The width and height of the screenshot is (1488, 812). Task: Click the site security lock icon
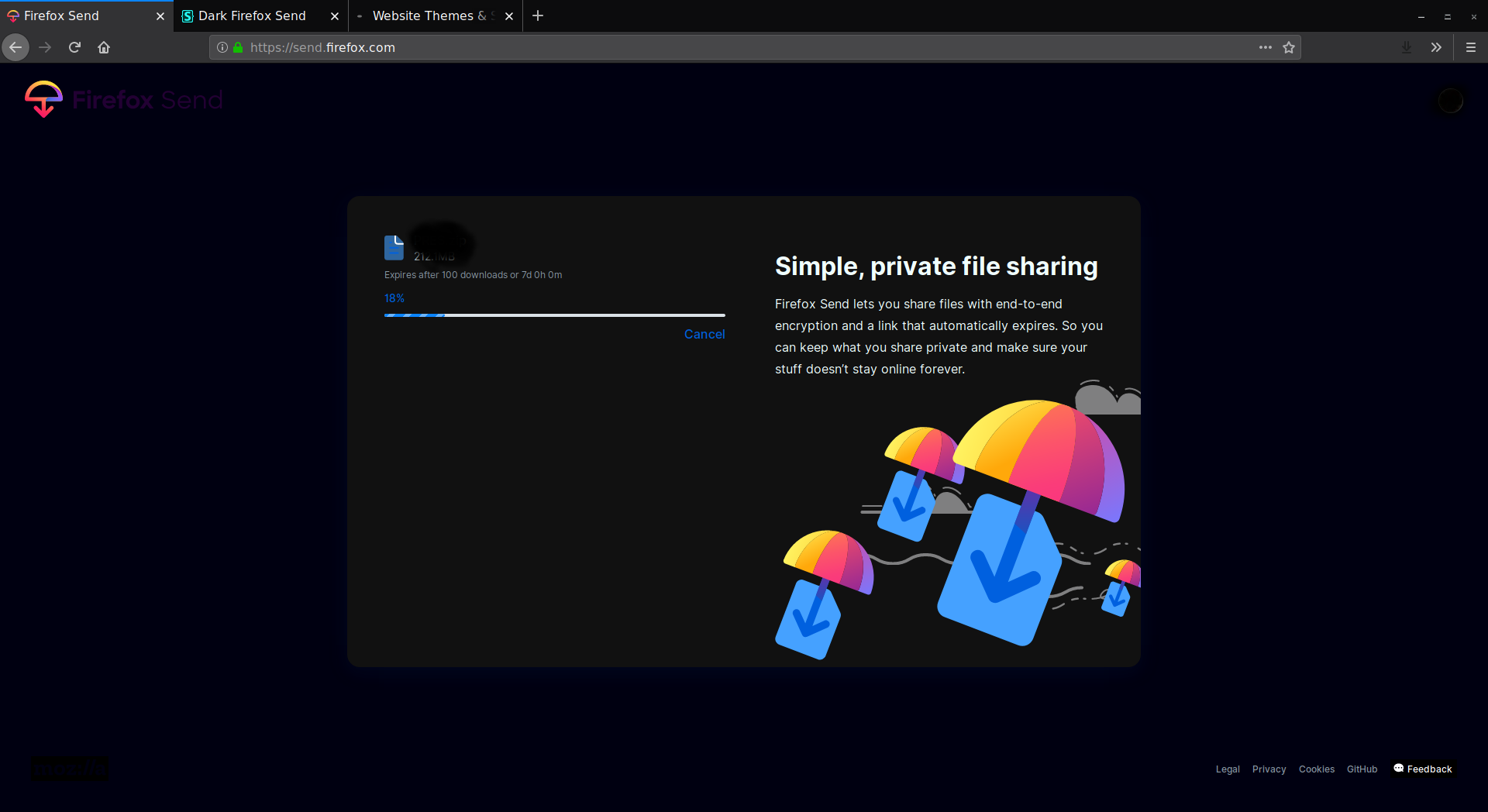(237, 47)
